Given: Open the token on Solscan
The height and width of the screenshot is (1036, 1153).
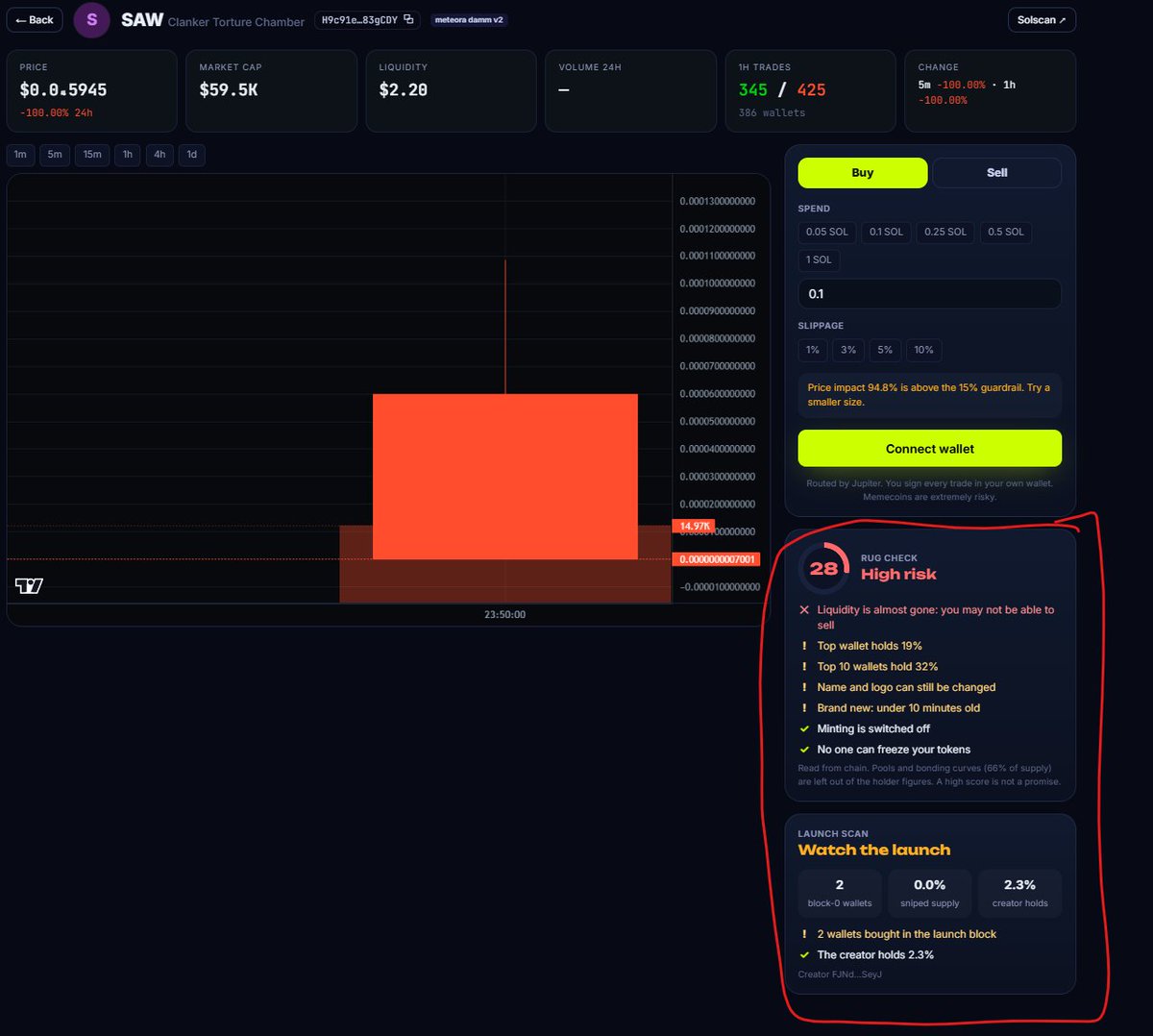Looking at the screenshot, I should pyautogui.click(x=1042, y=19).
